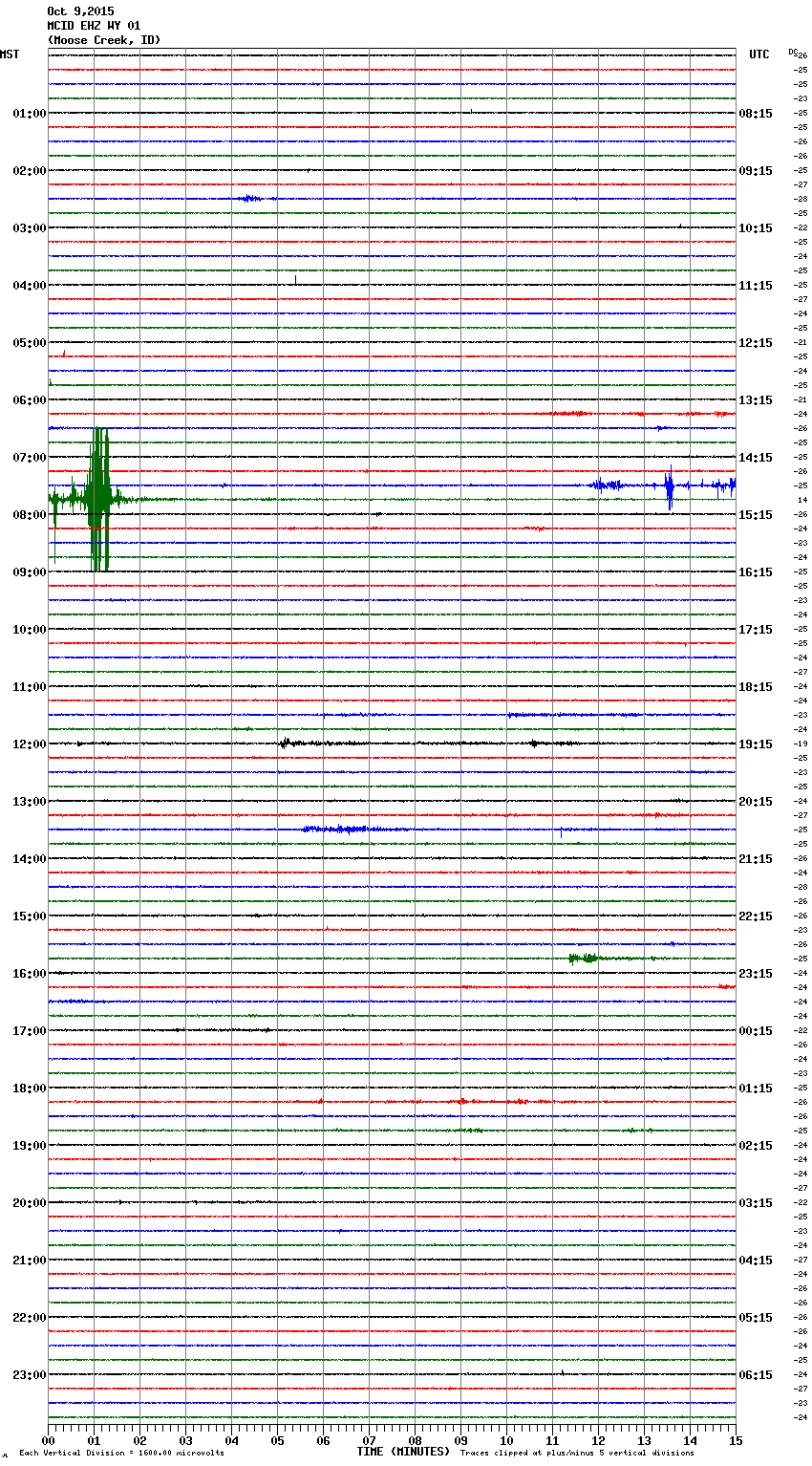812x1466 pixels.
Task: Click the large clipped green seismic event
Action: coord(98,500)
